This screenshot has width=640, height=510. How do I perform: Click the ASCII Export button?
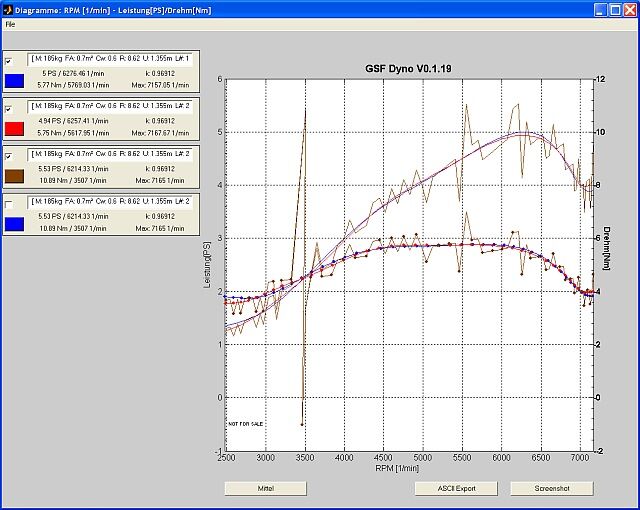pyautogui.click(x=456, y=489)
